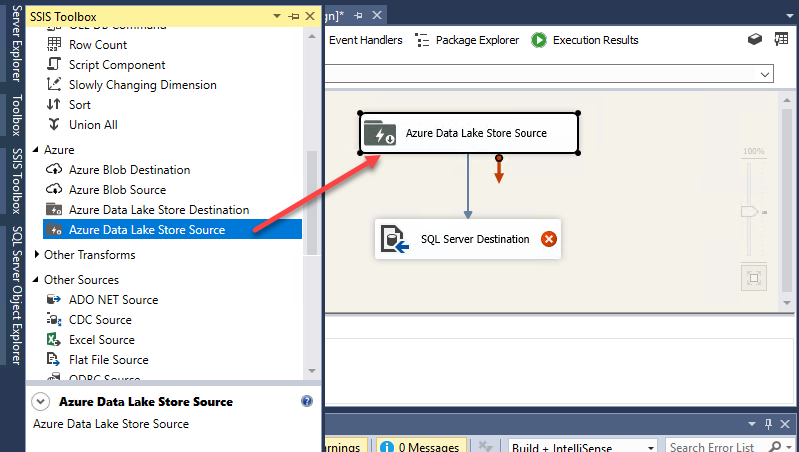Click the clear filters button in Error List
This screenshot has height=452, width=799.
(x=486, y=446)
